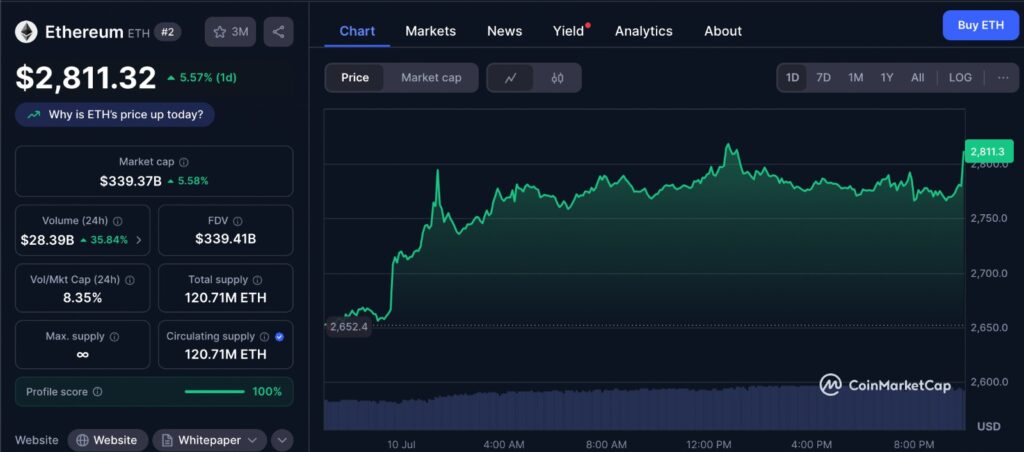Screen dimensions: 1024x452
Task: Click the 2,811.3 current price label
Action: point(991,152)
